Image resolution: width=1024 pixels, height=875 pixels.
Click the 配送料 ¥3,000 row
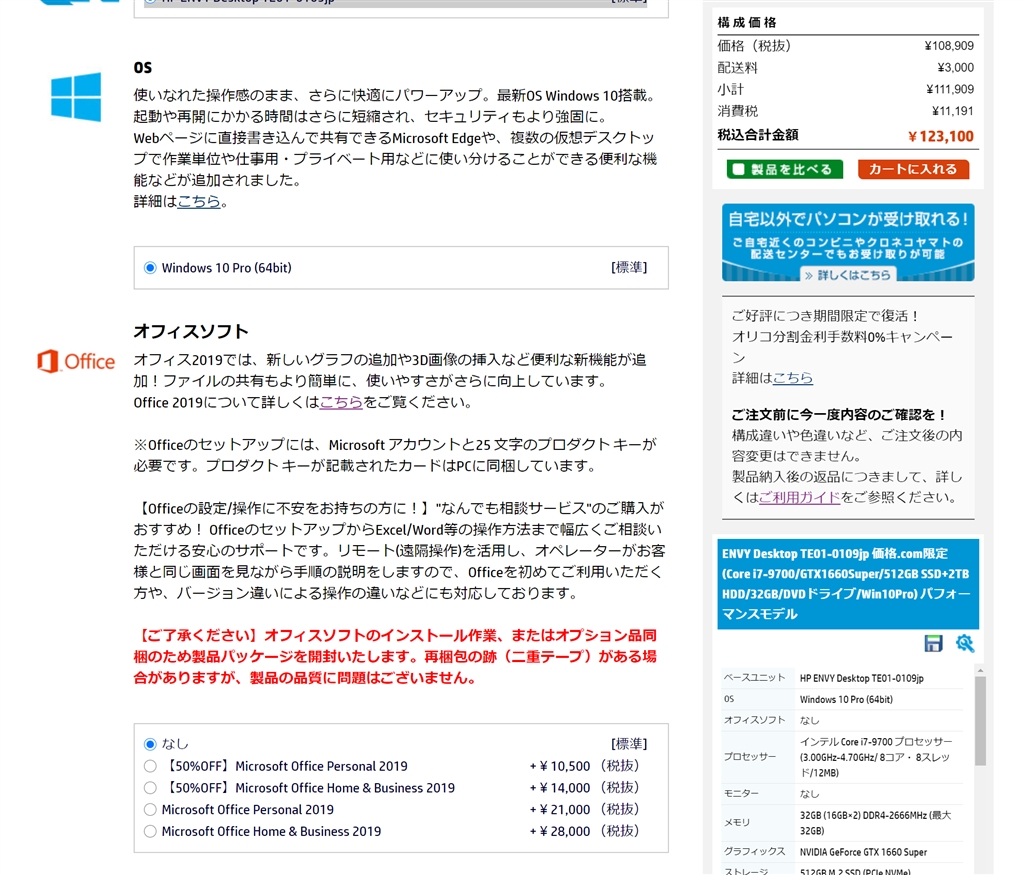pos(846,67)
